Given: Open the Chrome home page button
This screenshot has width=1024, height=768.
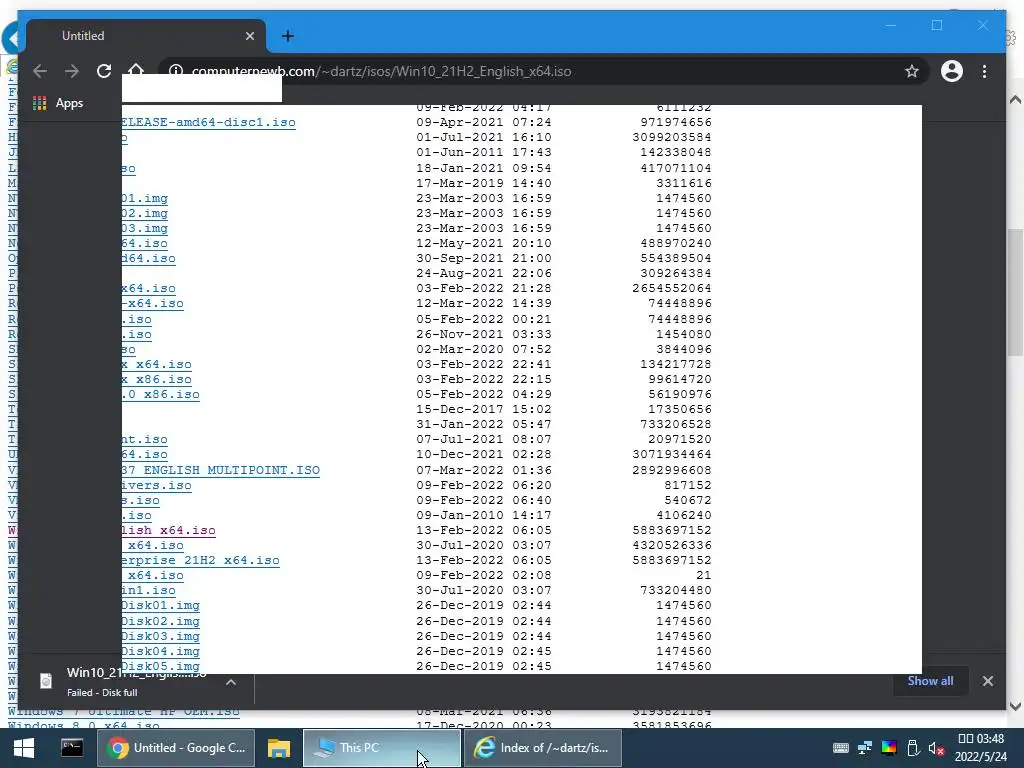Looking at the screenshot, I should (x=136, y=70).
